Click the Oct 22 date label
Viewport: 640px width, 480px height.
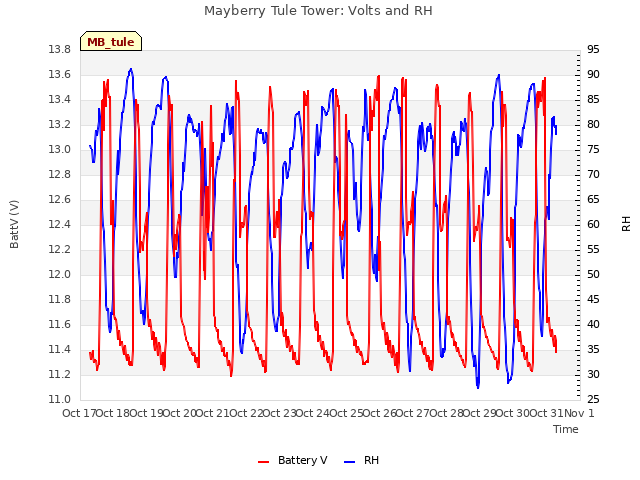click(247, 413)
